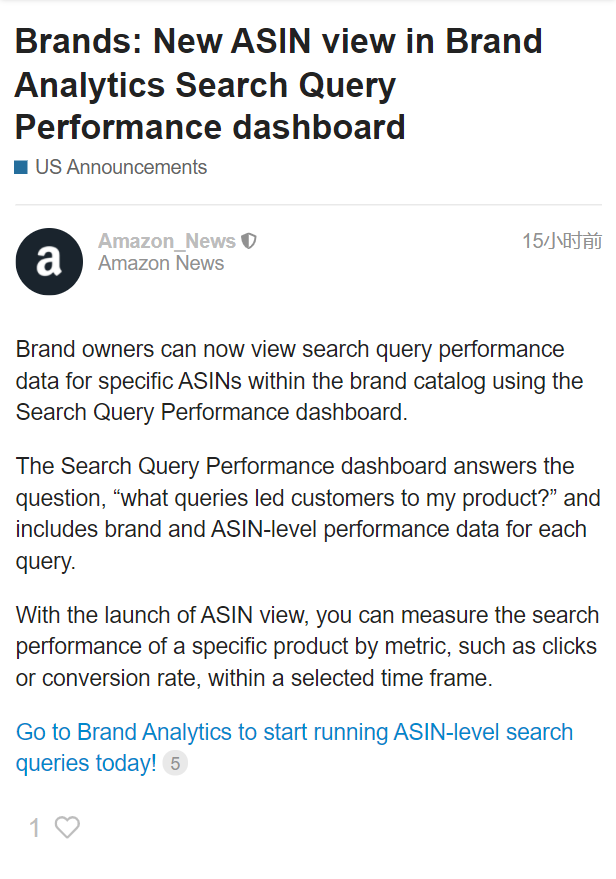This screenshot has width=616, height=879.
Task: Open the Amazon avatar profile picture
Action: (49, 261)
